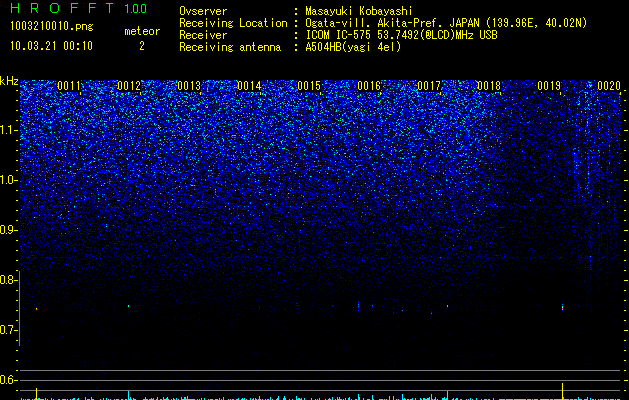Viewport: 629px width, 400px height.
Task: Click the HROFFT 1.0.0 title text
Action: [x=79, y=8]
